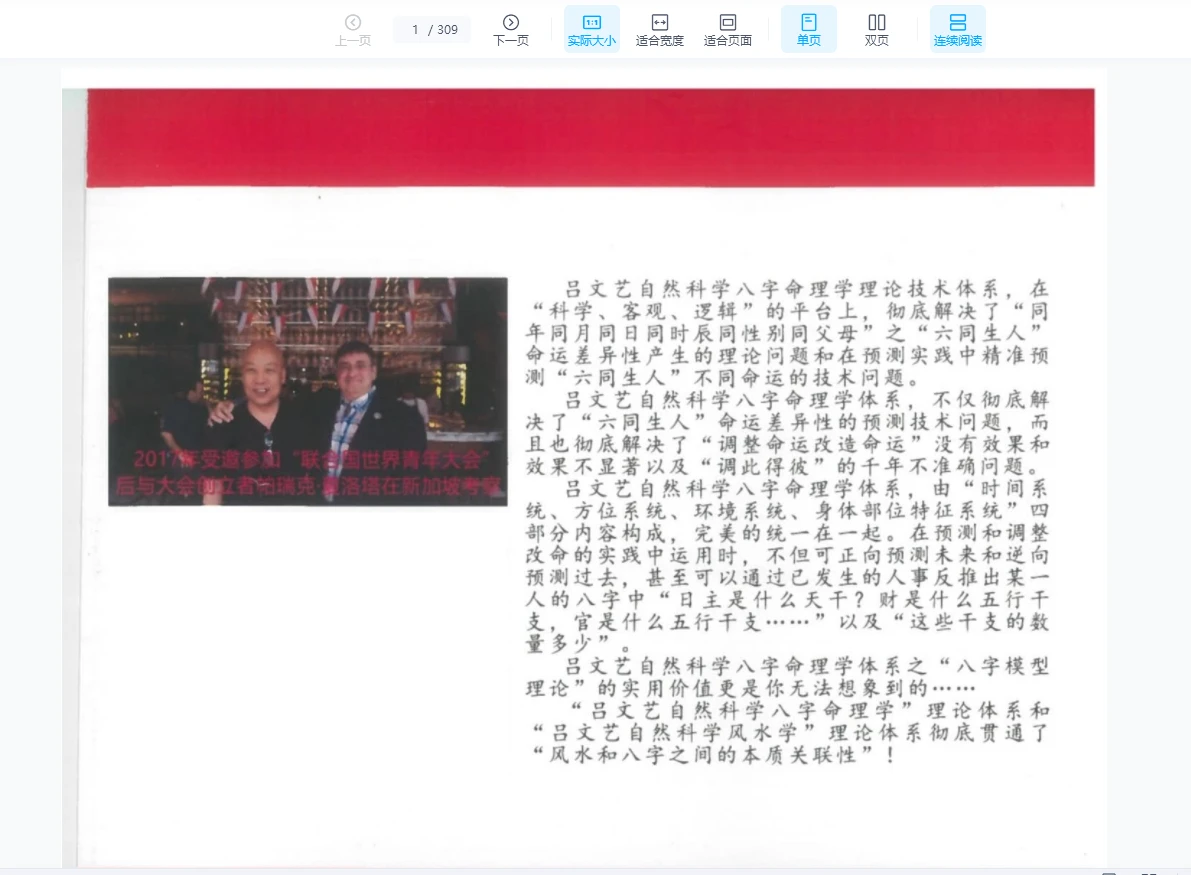This screenshot has width=1191, height=875.
Task: Click the red caption text on photo
Action: (x=308, y=472)
